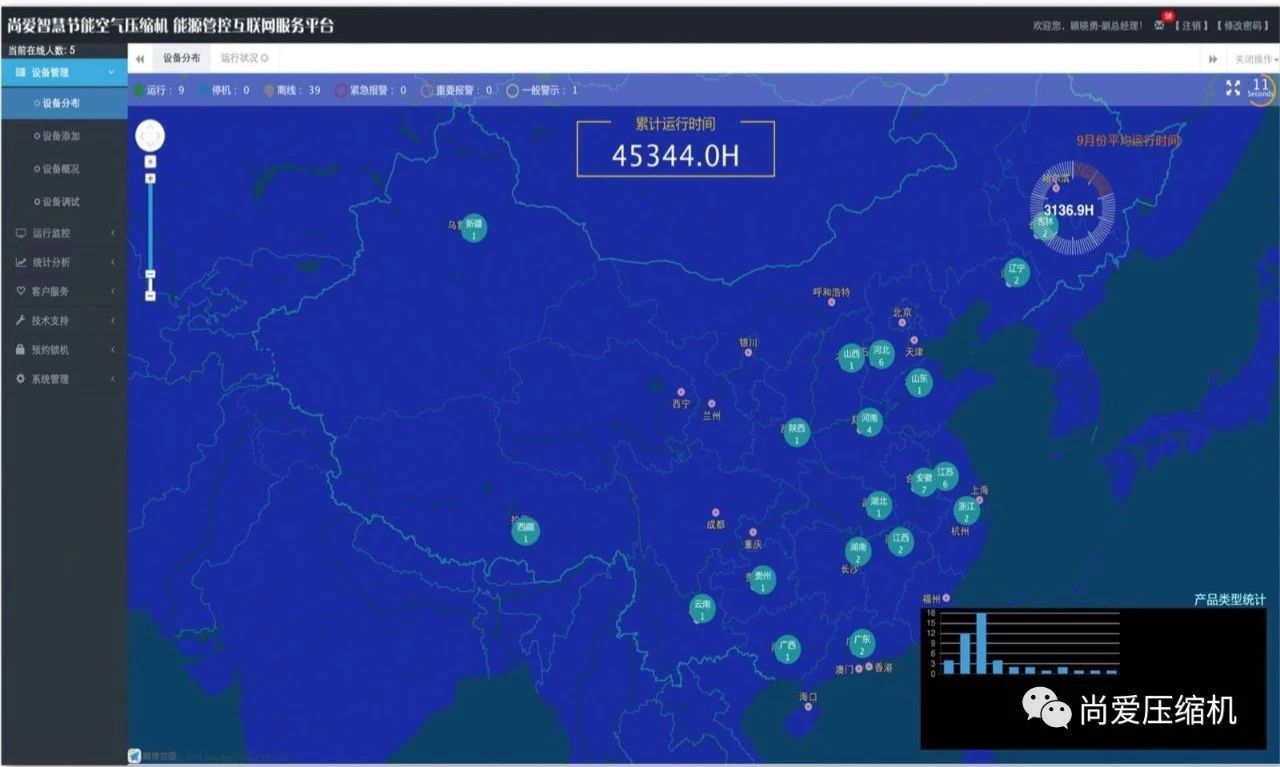The height and width of the screenshot is (767, 1280).
Task: Click the map pan direction control
Action: 150,135
